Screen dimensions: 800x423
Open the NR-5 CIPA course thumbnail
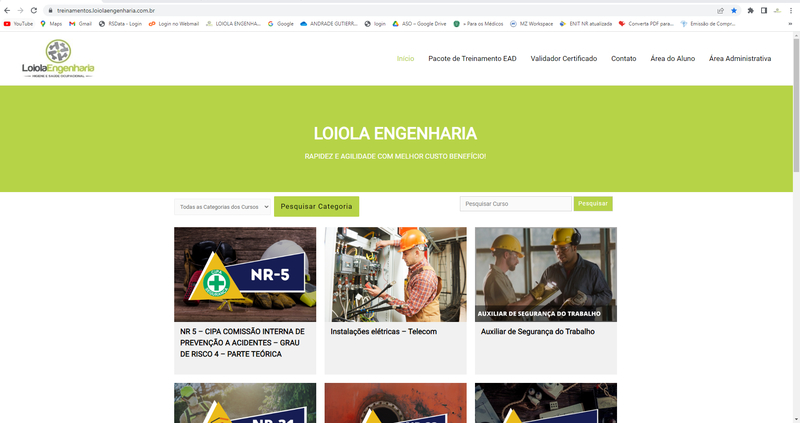coord(245,274)
